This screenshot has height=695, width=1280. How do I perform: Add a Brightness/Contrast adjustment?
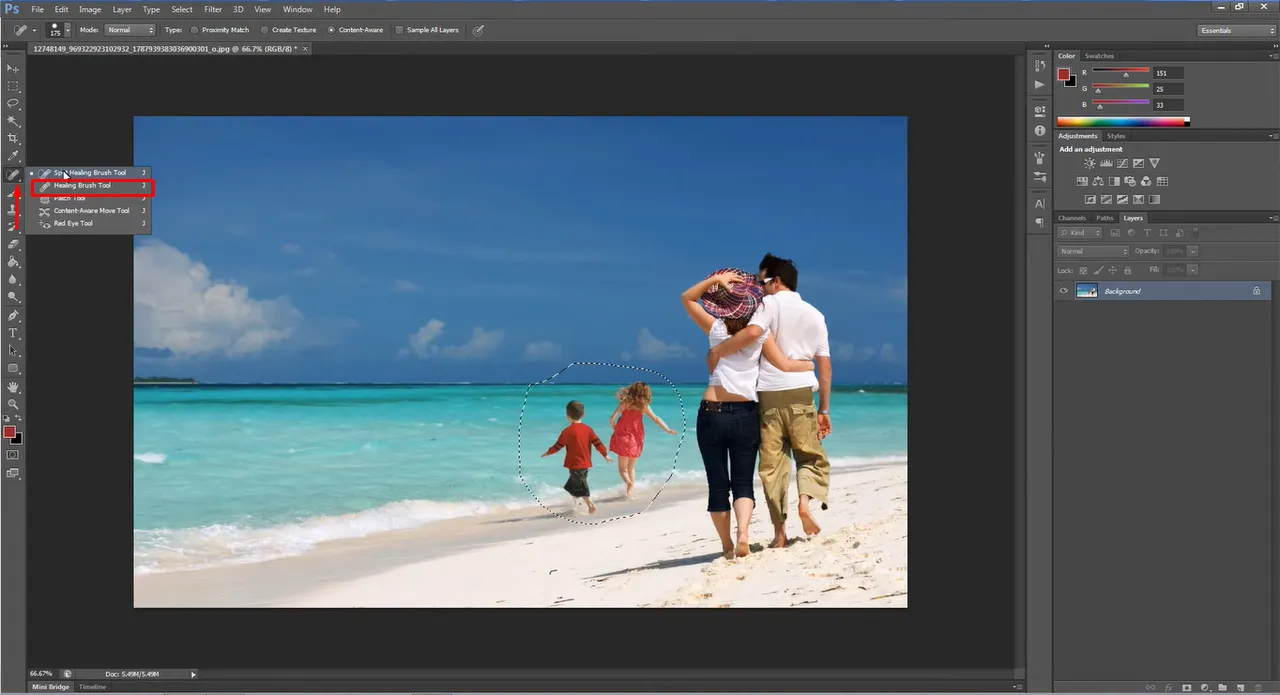(1089, 164)
